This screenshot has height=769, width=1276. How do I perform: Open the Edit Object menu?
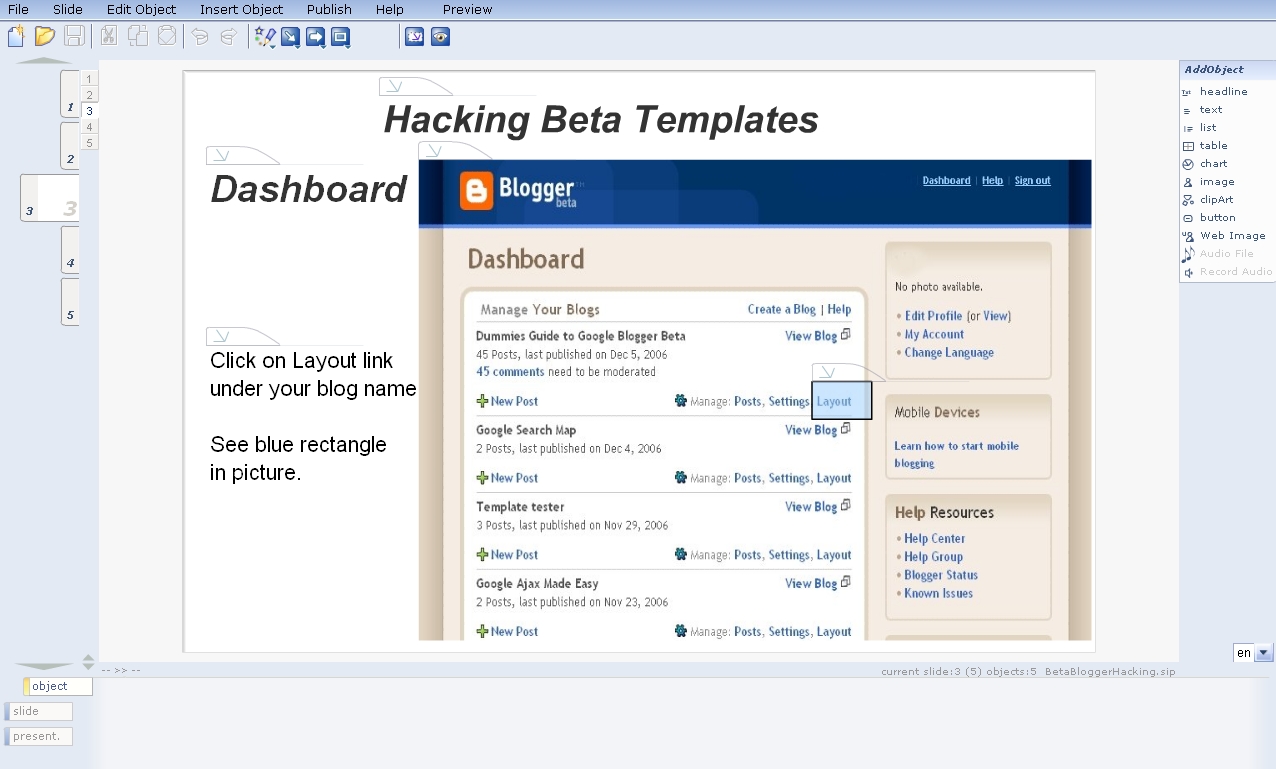coord(141,9)
